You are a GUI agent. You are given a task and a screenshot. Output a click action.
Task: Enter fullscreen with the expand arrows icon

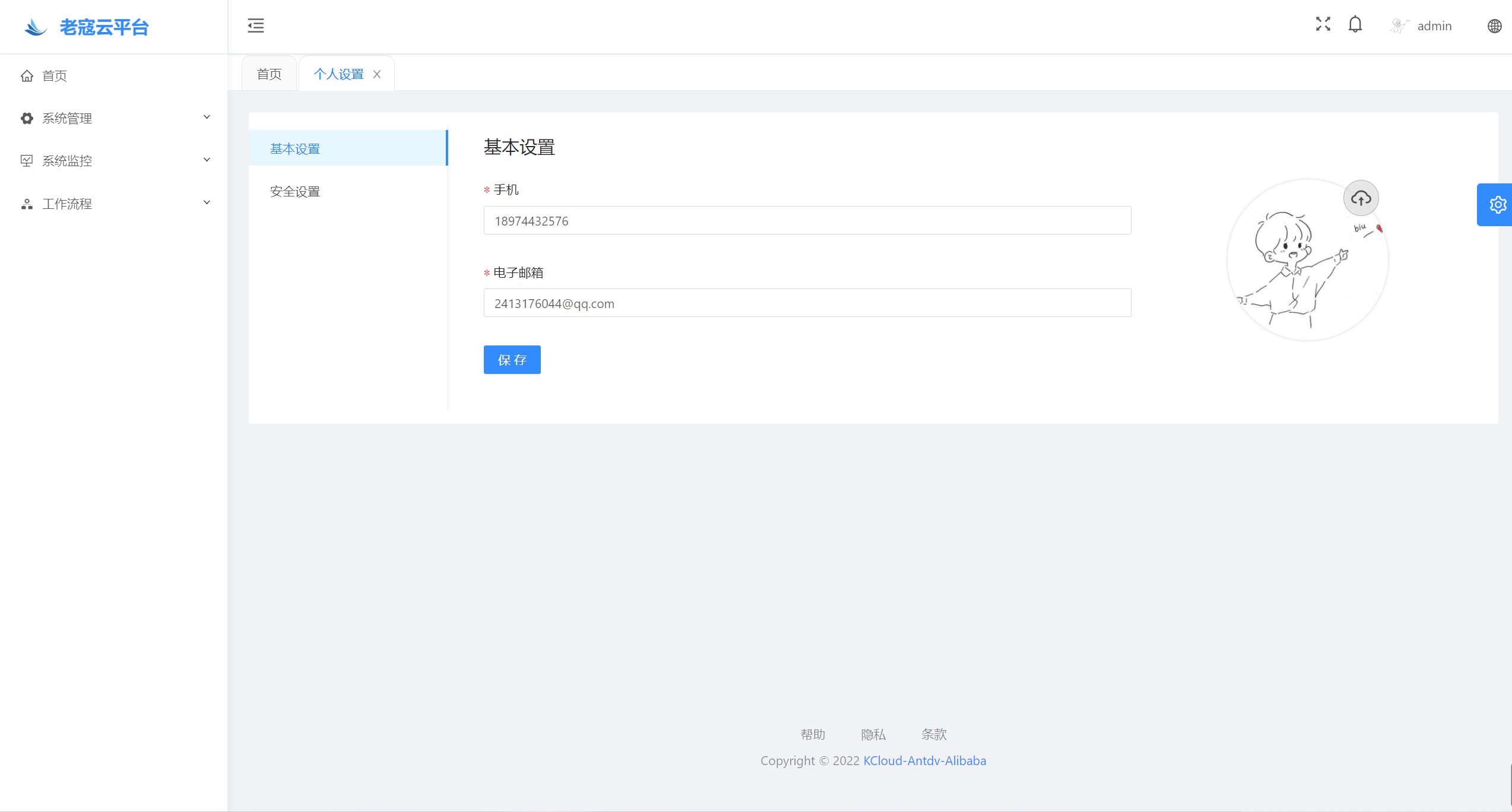(x=1323, y=24)
